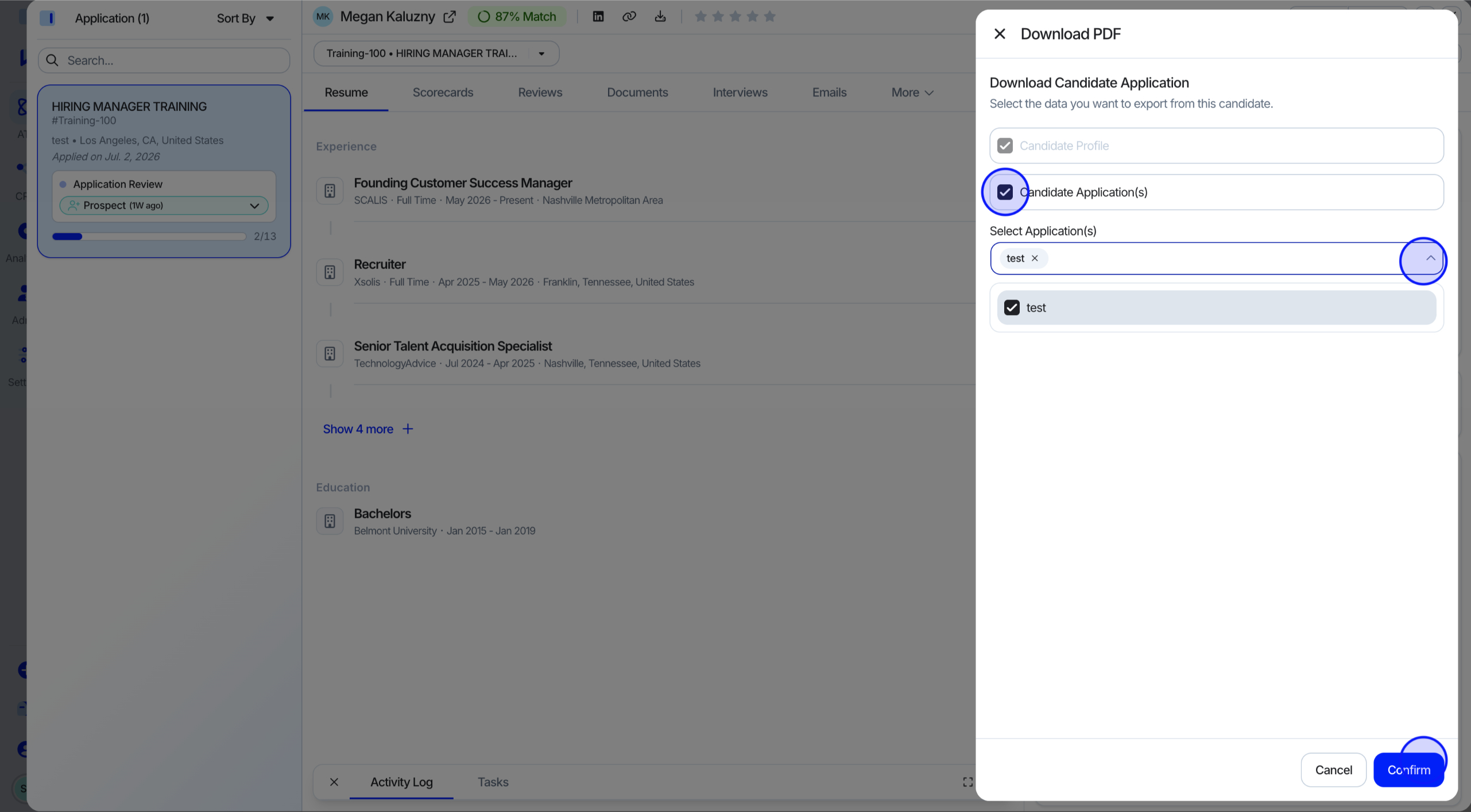Click the school icon for Bachelors

tap(330, 521)
